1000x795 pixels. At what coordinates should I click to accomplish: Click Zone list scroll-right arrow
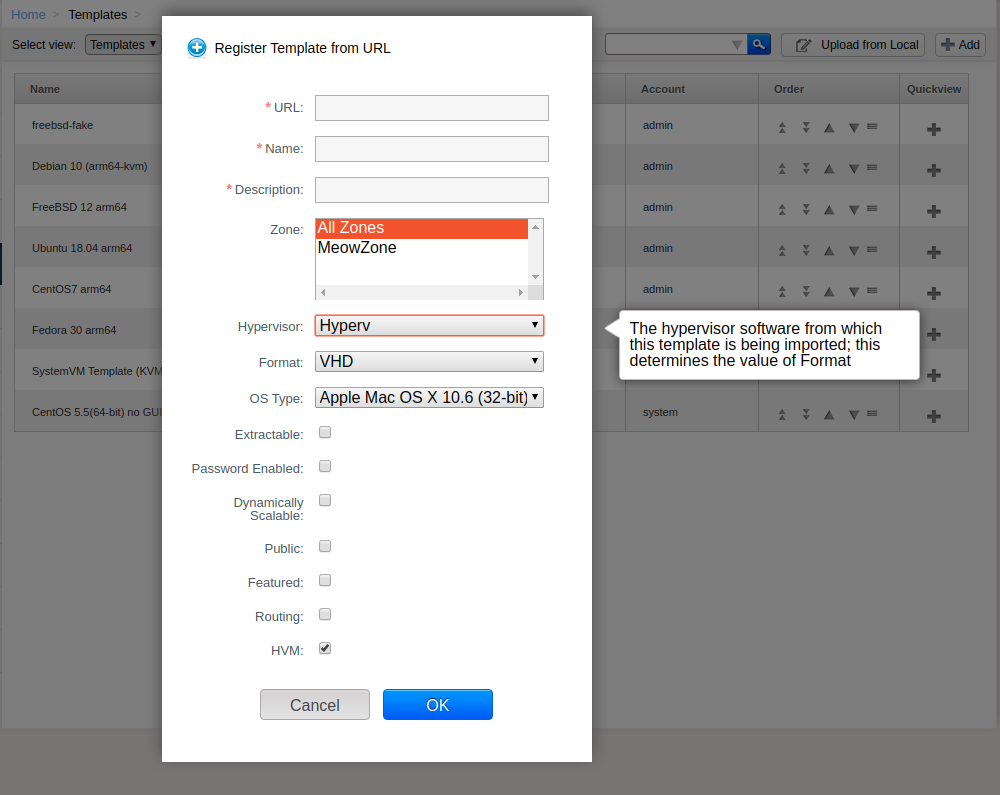[521, 292]
